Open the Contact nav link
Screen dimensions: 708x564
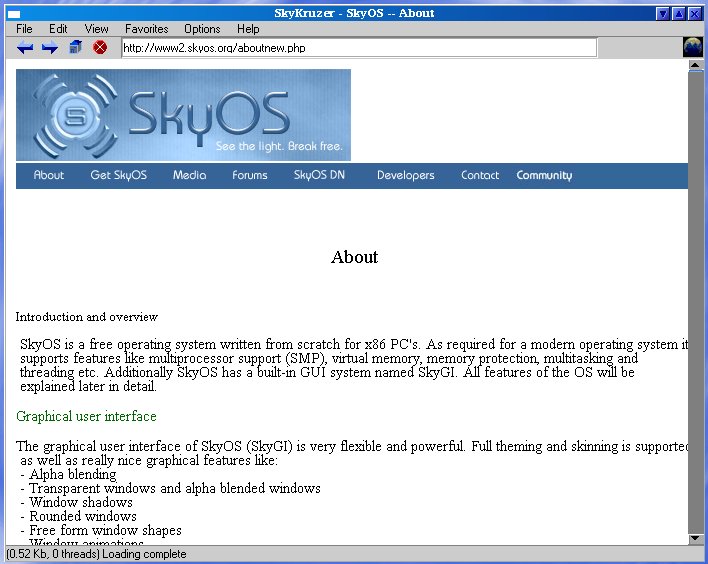[480, 175]
